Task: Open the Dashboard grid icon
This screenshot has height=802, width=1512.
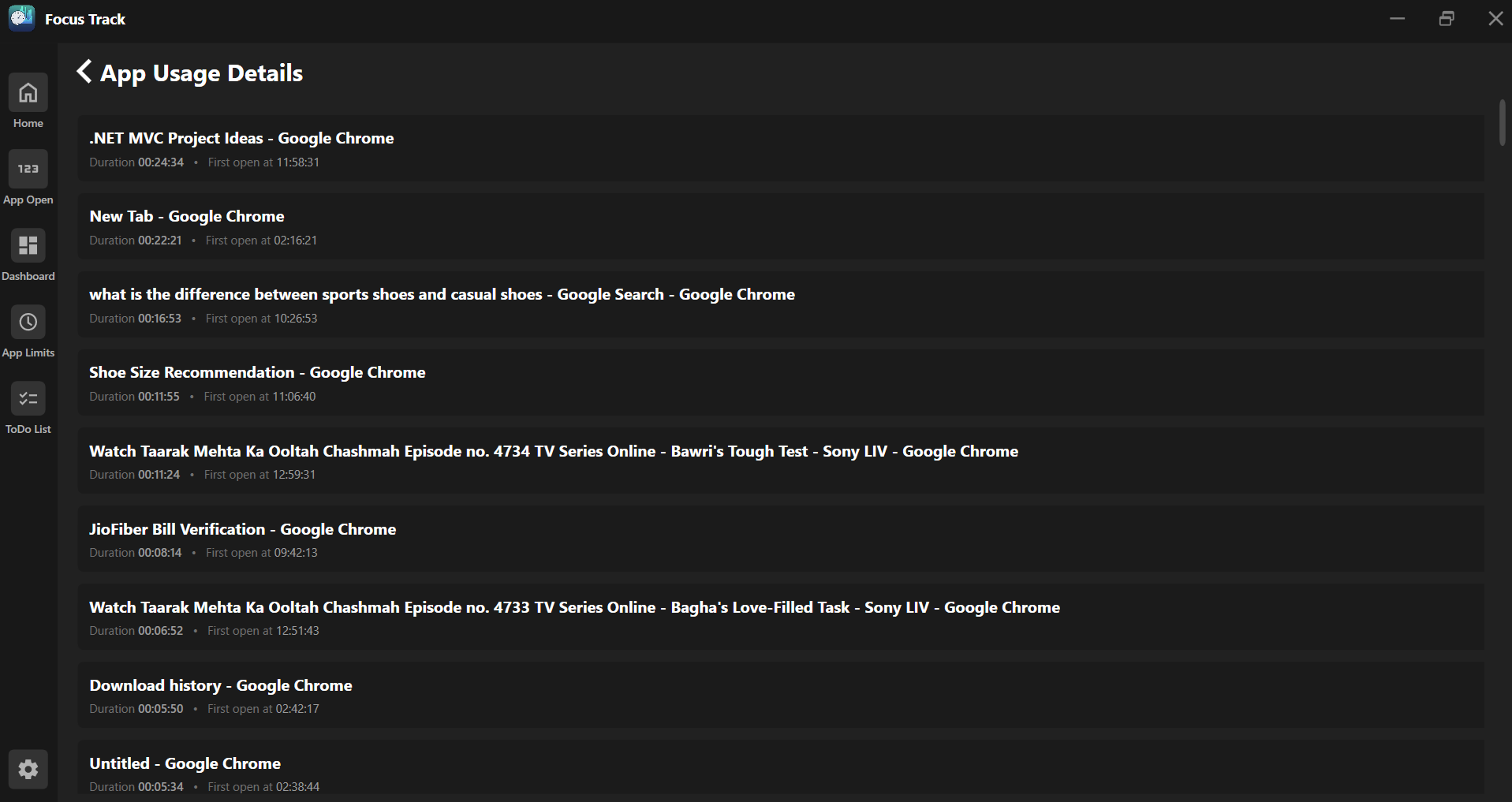Action: coord(28,245)
